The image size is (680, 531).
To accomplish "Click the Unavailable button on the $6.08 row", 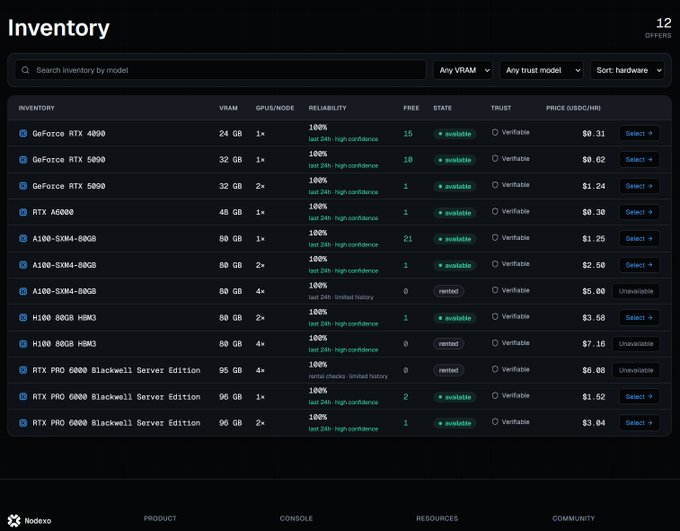I will pyautogui.click(x=636, y=370).
